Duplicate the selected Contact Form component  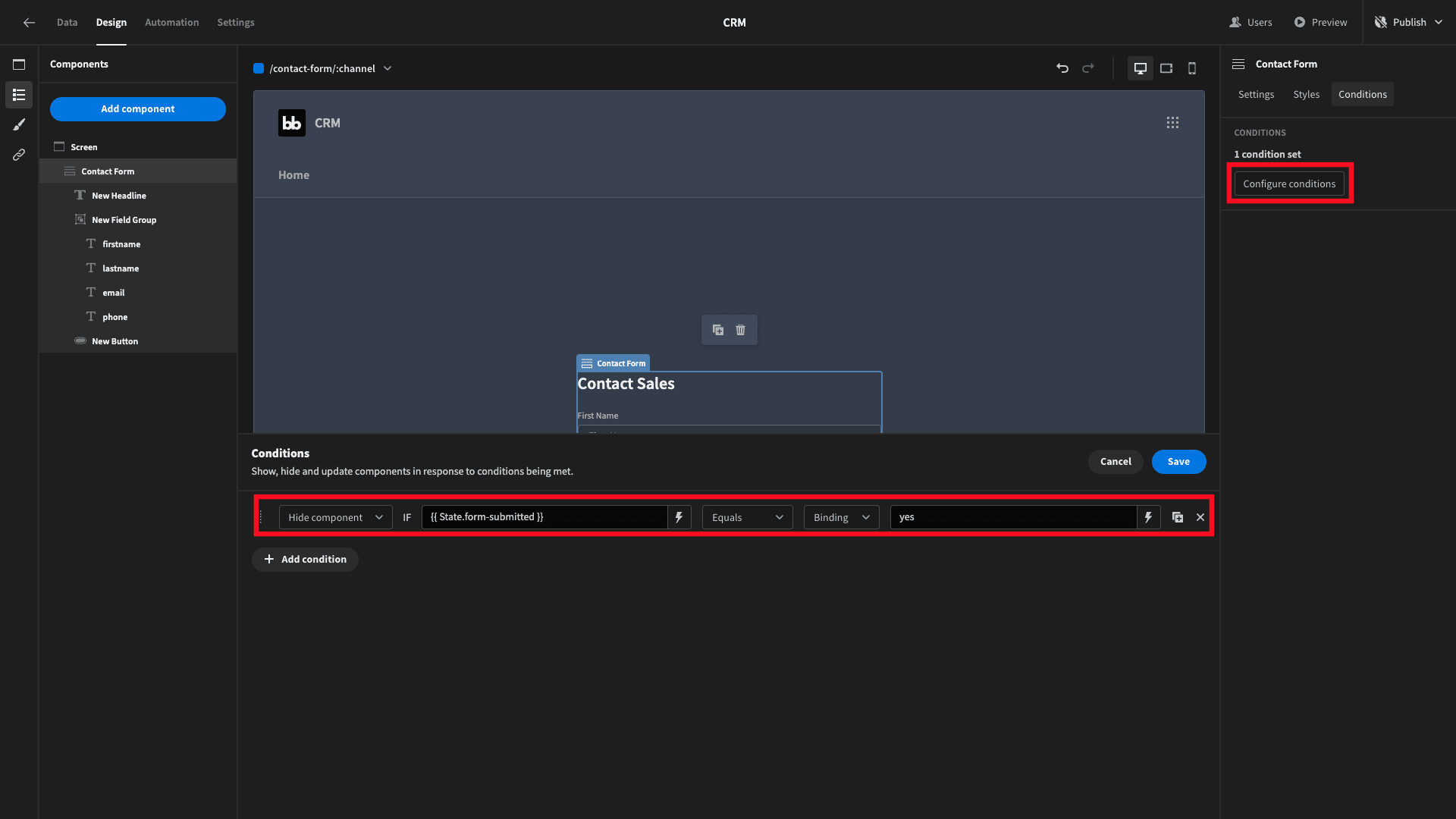coord(717,330)
